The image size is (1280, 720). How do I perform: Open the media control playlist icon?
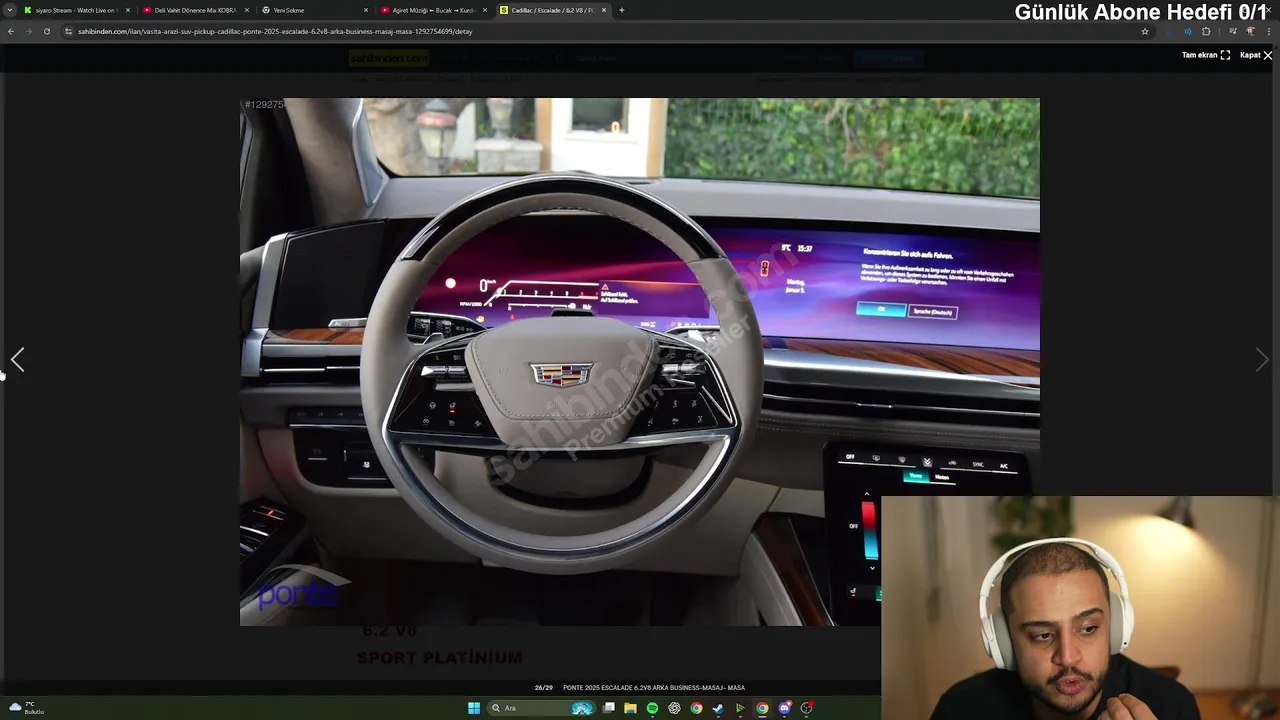click(1232, 31)
